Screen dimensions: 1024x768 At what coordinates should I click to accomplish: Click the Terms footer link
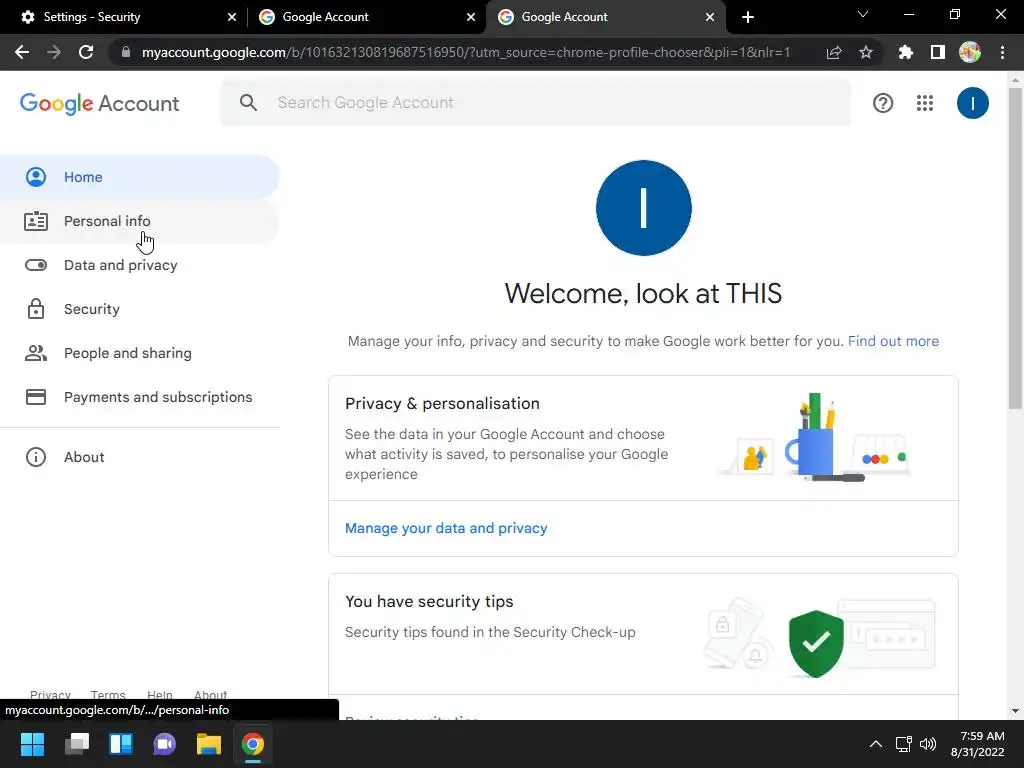[108, 694]
